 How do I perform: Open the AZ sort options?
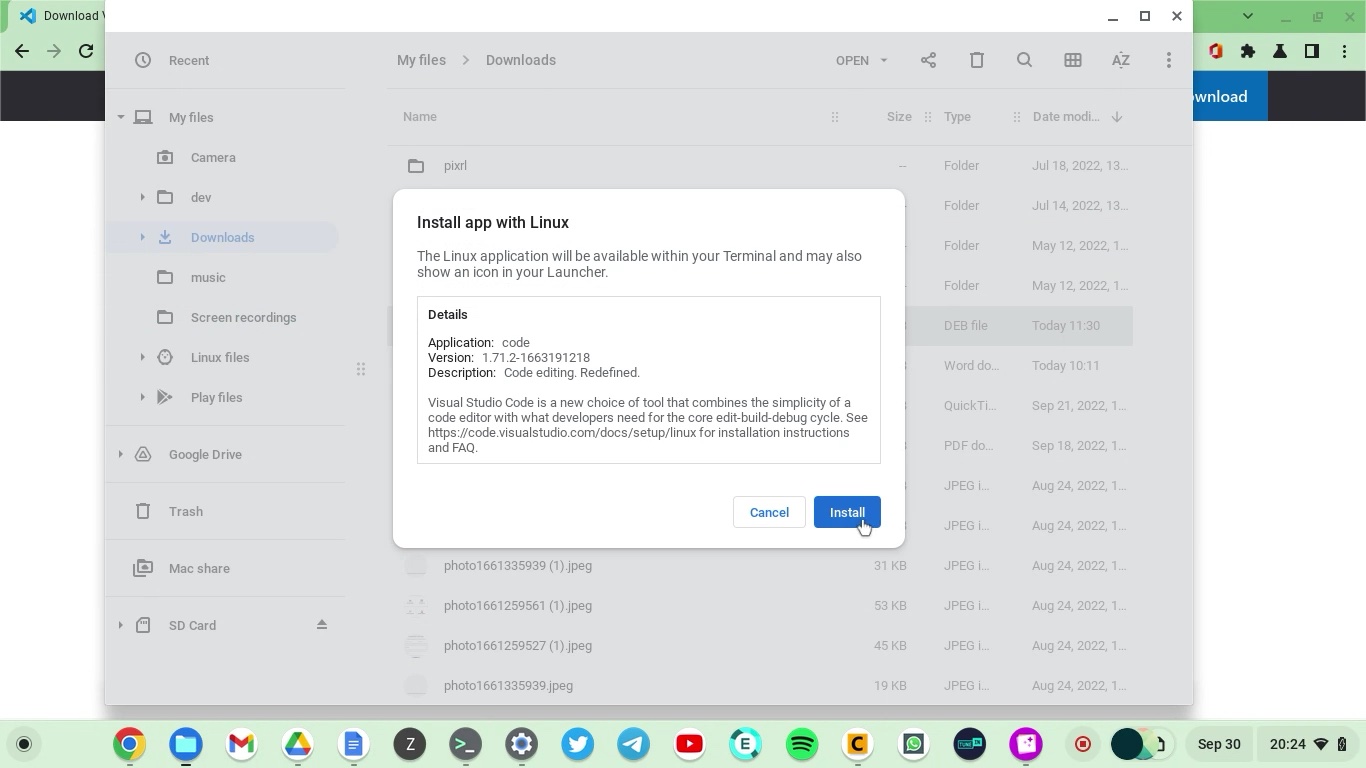point(1121,60)
